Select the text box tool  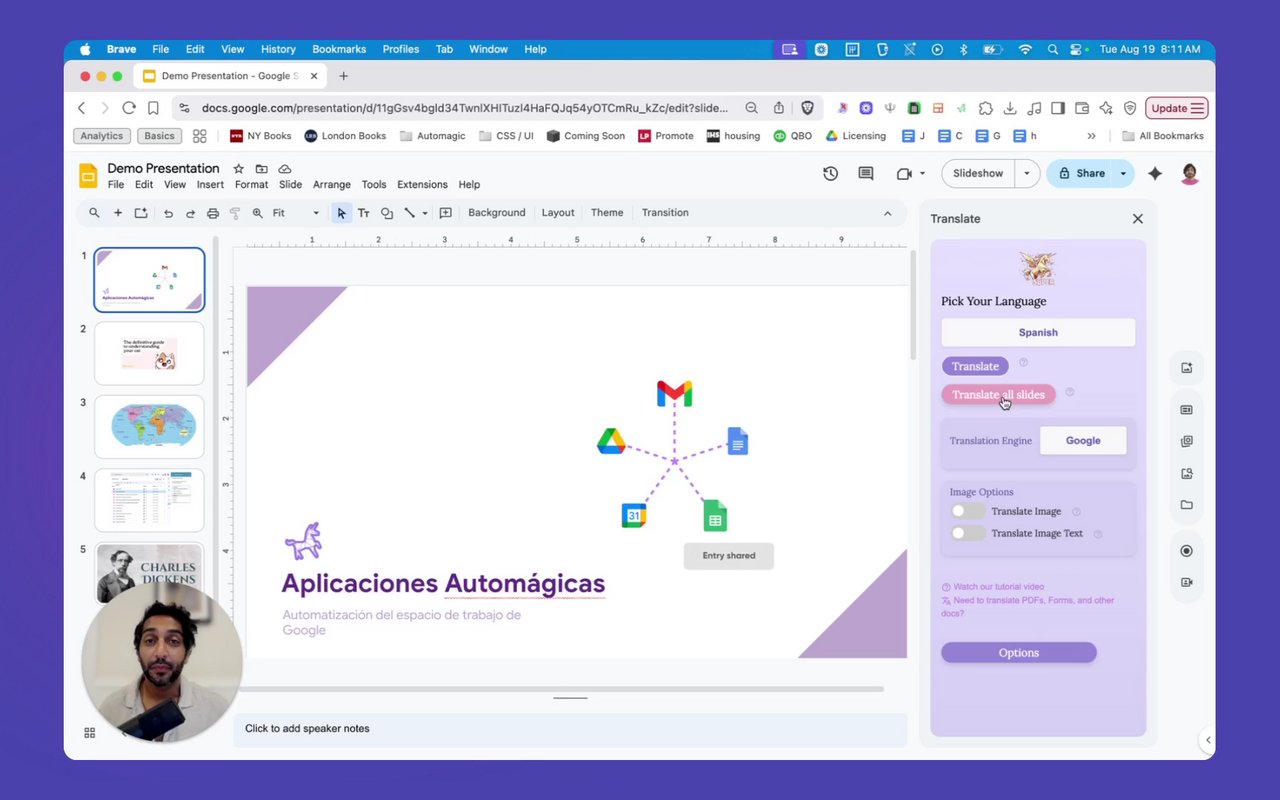coord(364,213)
